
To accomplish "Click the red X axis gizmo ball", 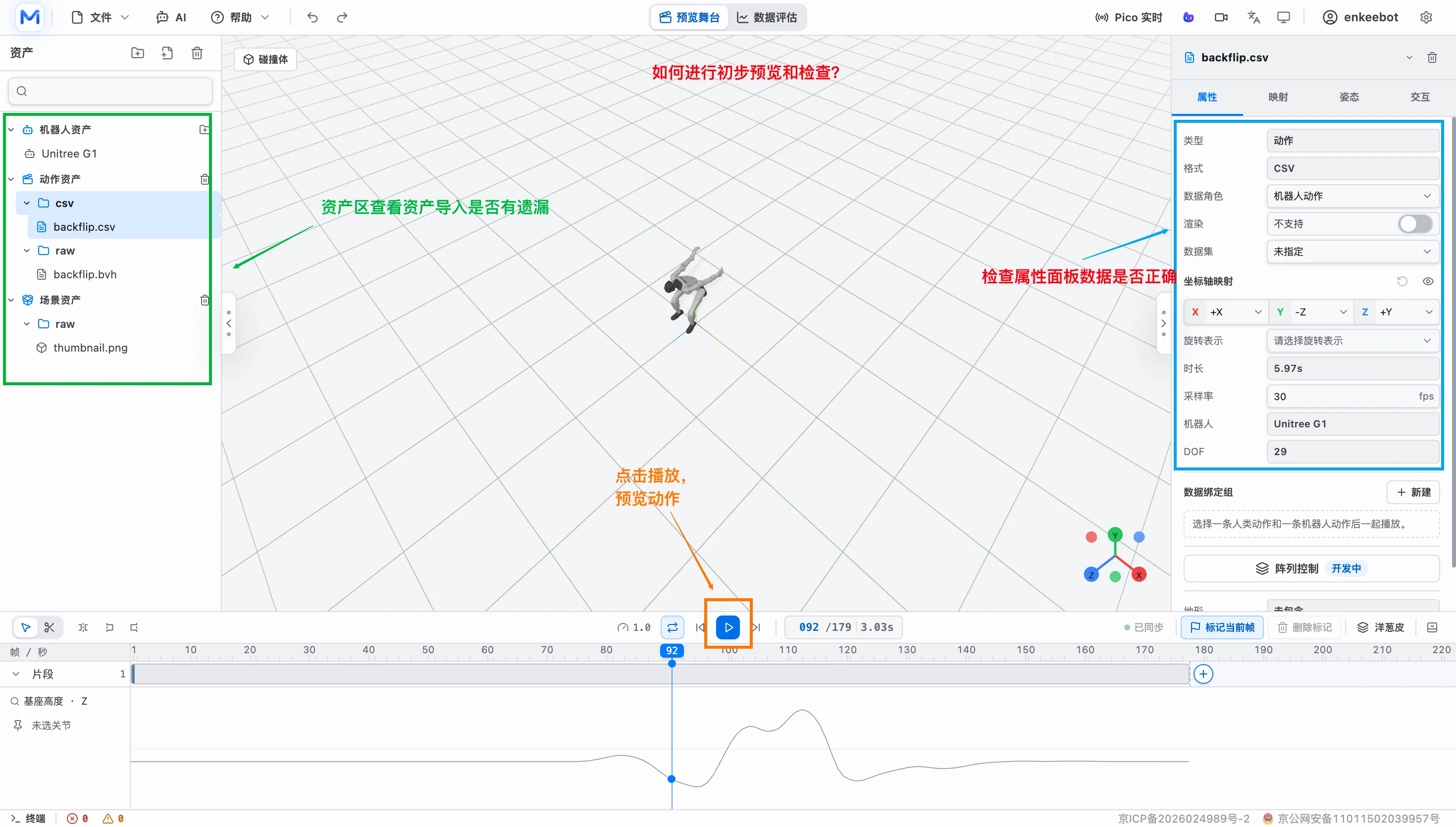I will (x=1138, y=574).
